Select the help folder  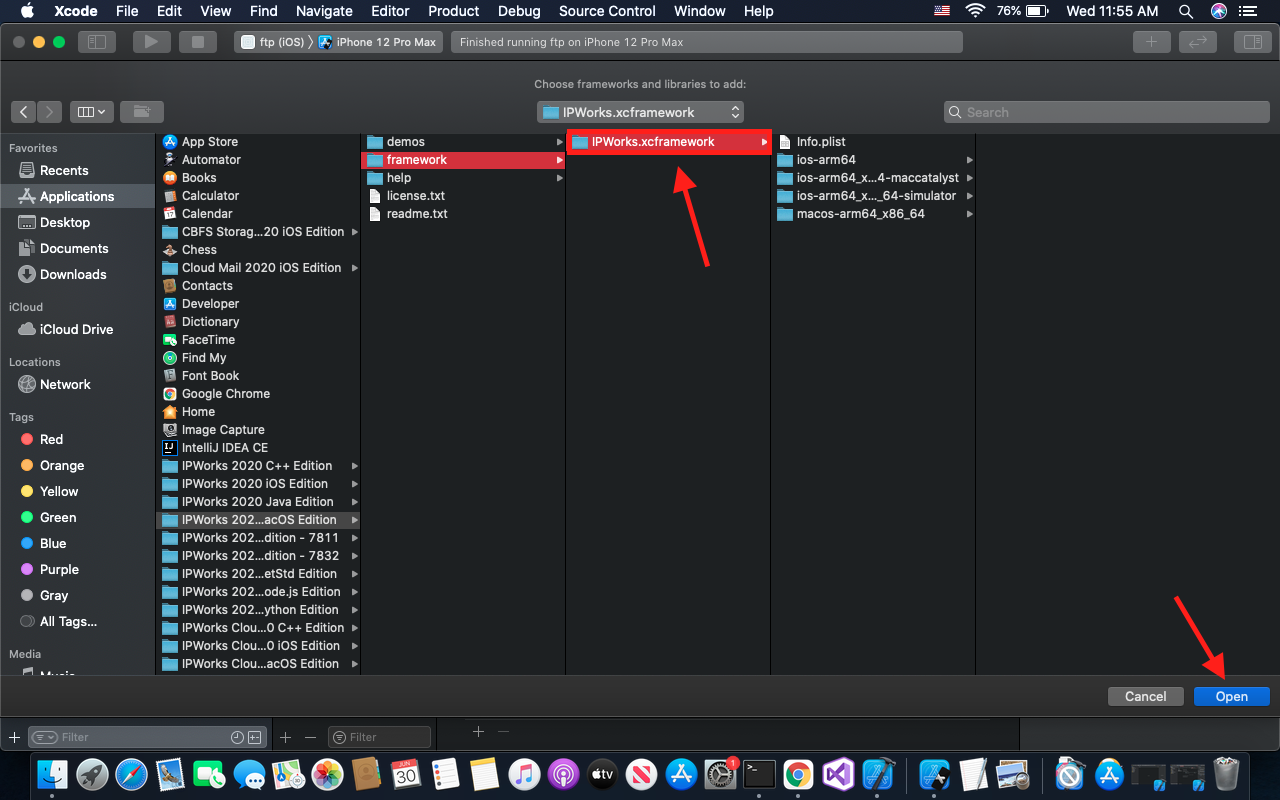click(x=463, y=178)
